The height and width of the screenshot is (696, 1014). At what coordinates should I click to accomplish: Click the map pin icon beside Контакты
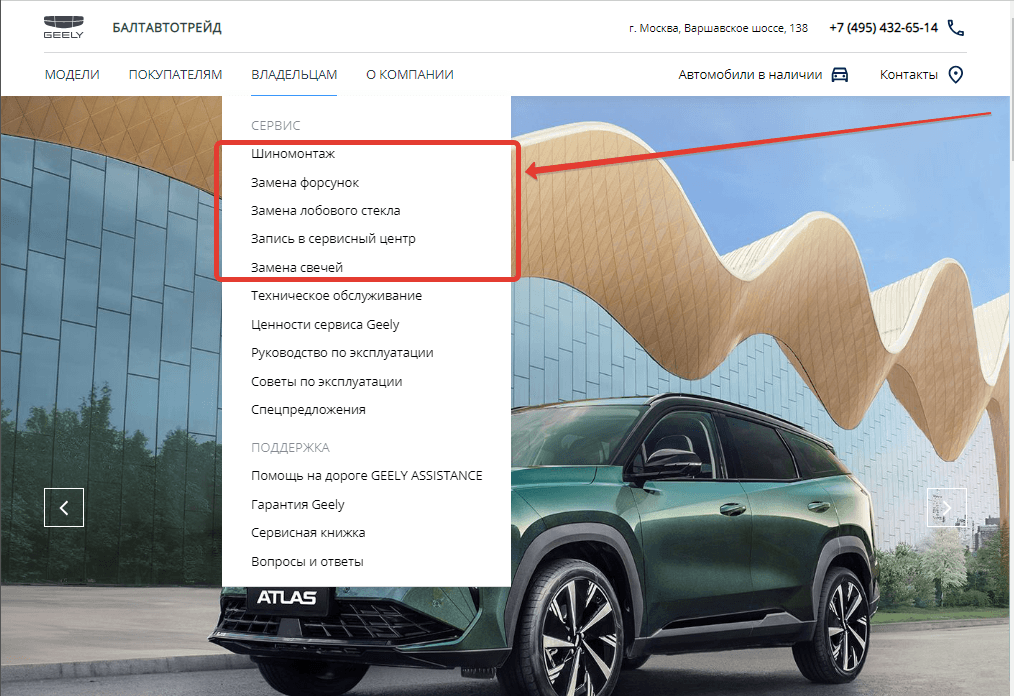[955, 74]
